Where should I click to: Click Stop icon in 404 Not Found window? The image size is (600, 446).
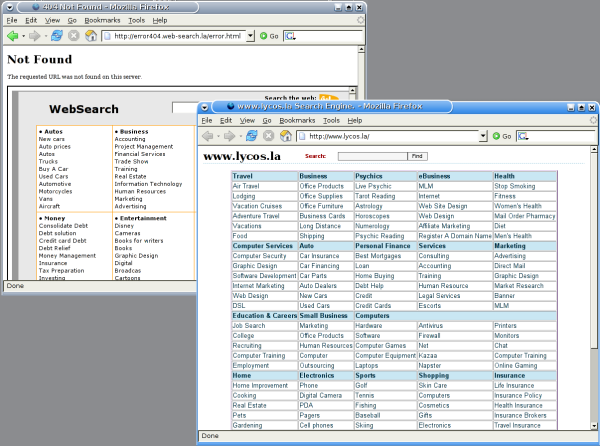coord(73,36)
